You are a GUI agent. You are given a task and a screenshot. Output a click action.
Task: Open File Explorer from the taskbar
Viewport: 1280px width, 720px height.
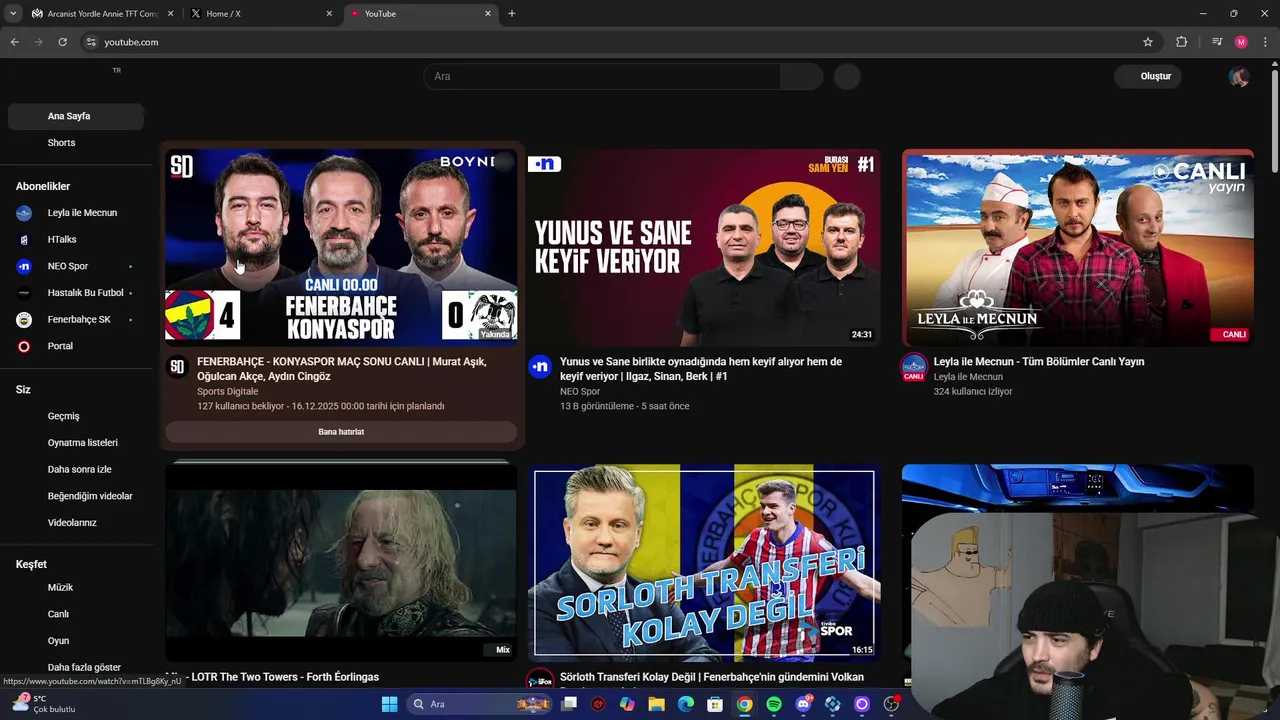coord(657,704)
